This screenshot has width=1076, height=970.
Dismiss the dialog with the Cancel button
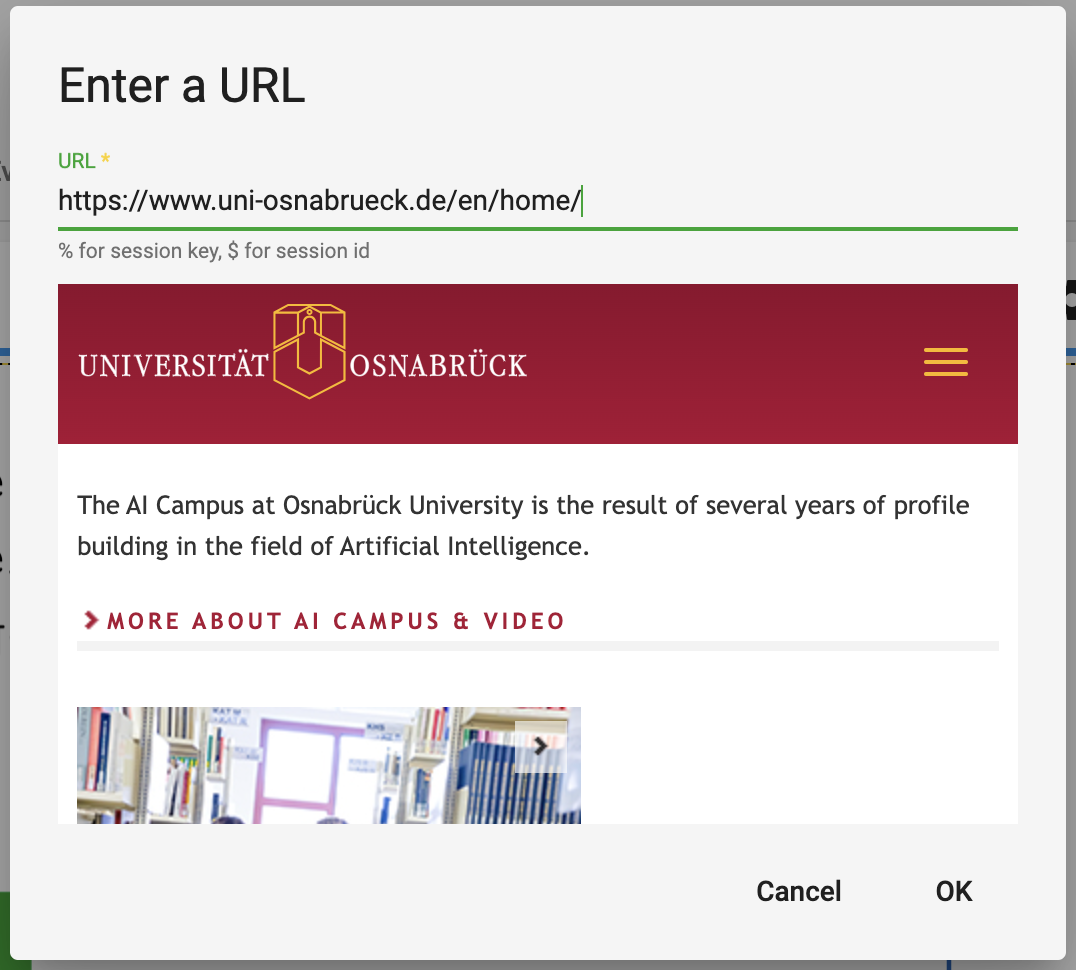coord(799,891)
